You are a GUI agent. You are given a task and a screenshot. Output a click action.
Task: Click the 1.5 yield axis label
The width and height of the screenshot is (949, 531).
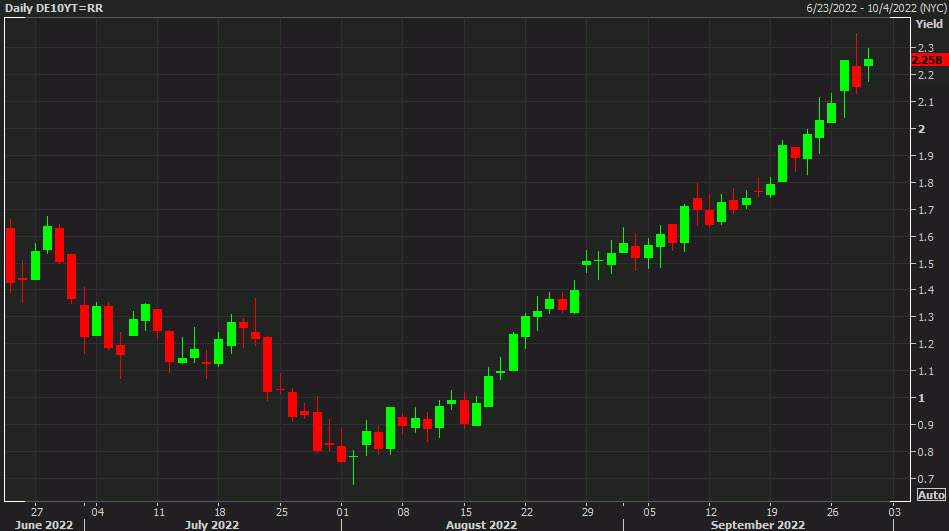[925, 264]
